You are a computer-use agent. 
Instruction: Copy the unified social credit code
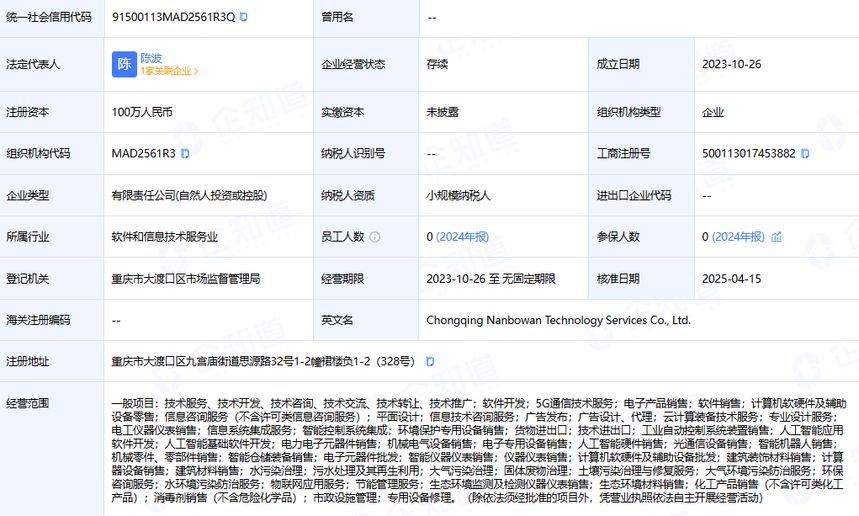(244, 17)
